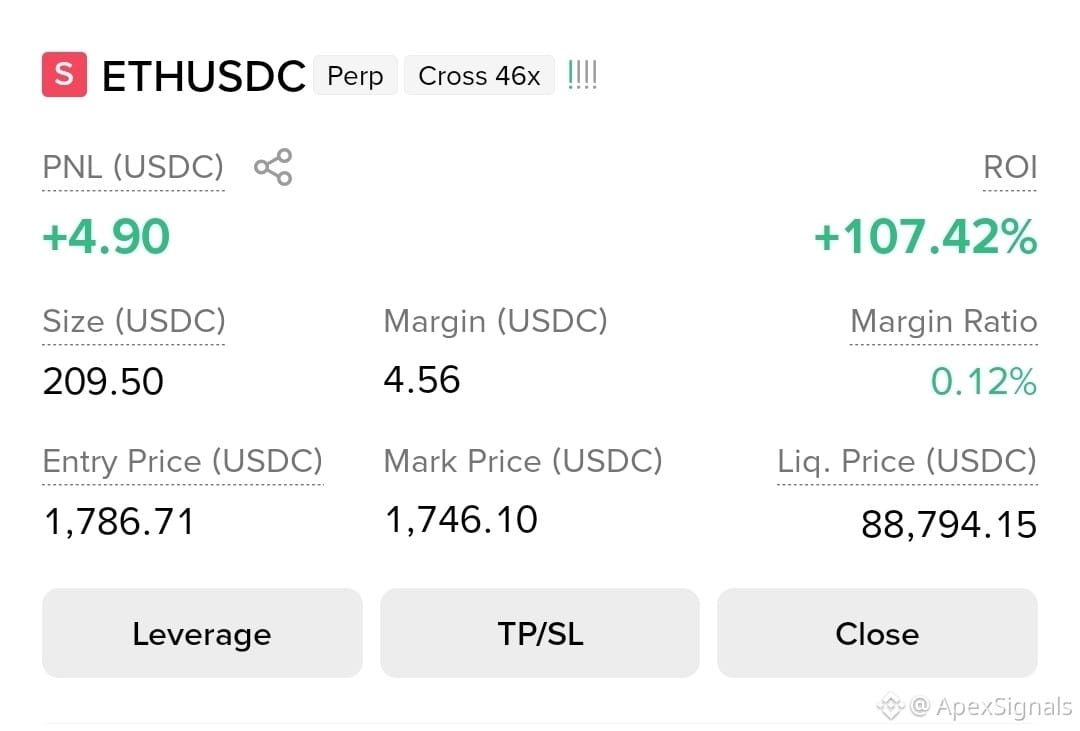The image size is (1080, 731).
Task: Click the 1,746.10 mark price value
Action: point(461,520)
